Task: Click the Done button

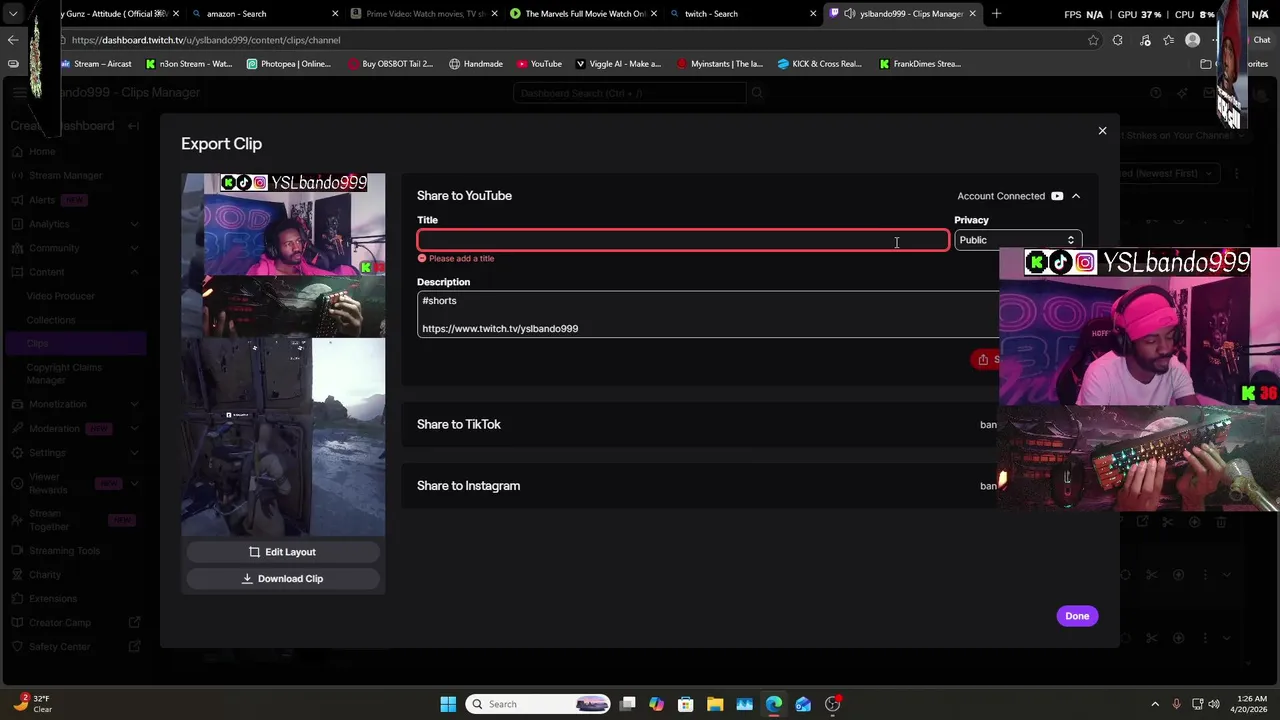Action: tap(1077, 616)
